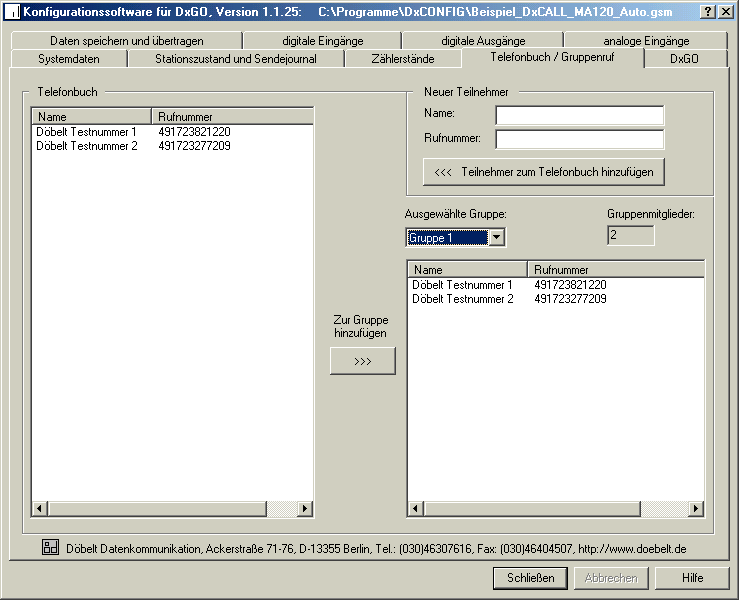Switch to Zählerstände tab
The image size is (739, 600).
402,58
